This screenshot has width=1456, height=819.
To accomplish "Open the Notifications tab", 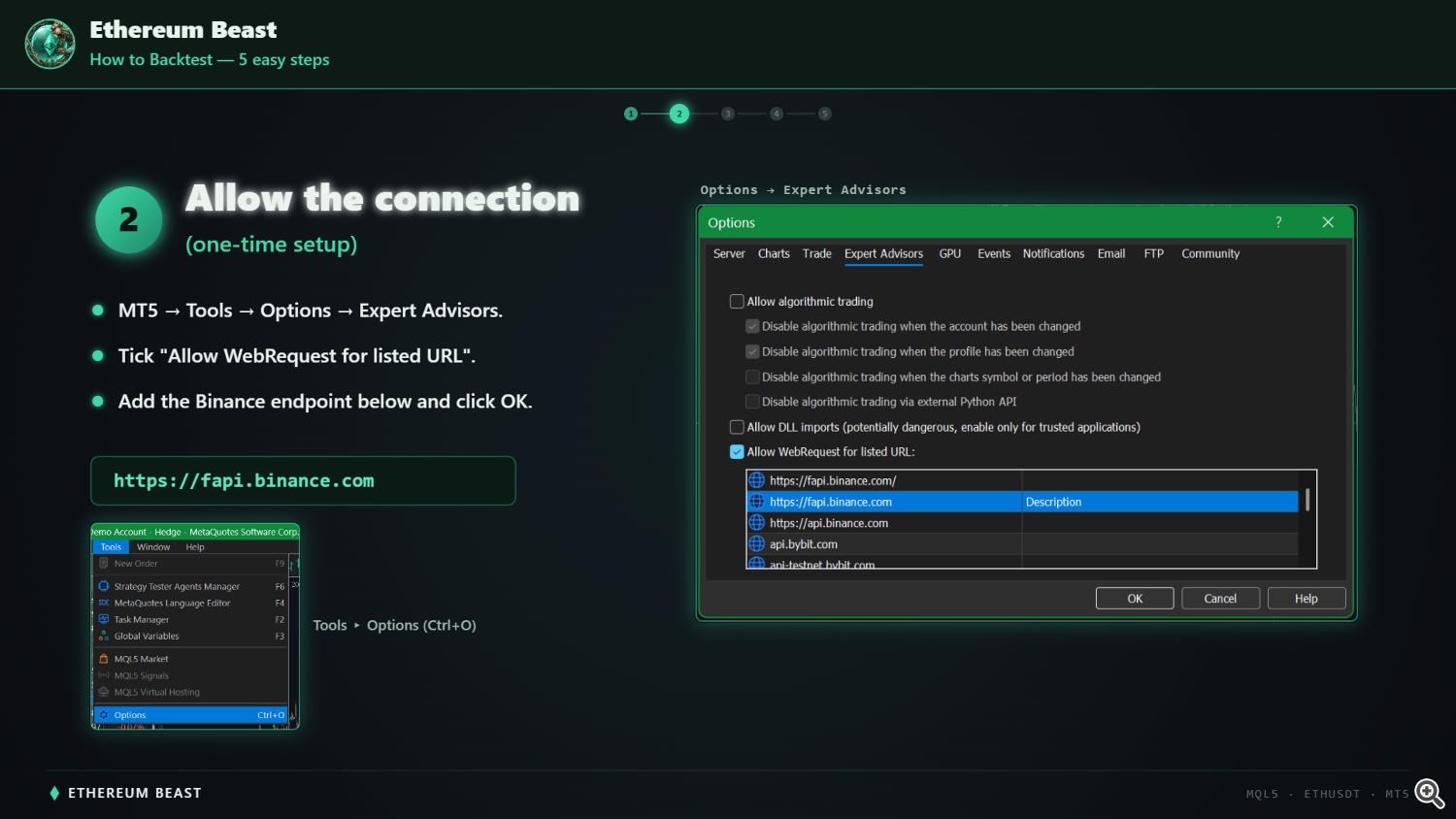I will click(x=1053, y=254).
